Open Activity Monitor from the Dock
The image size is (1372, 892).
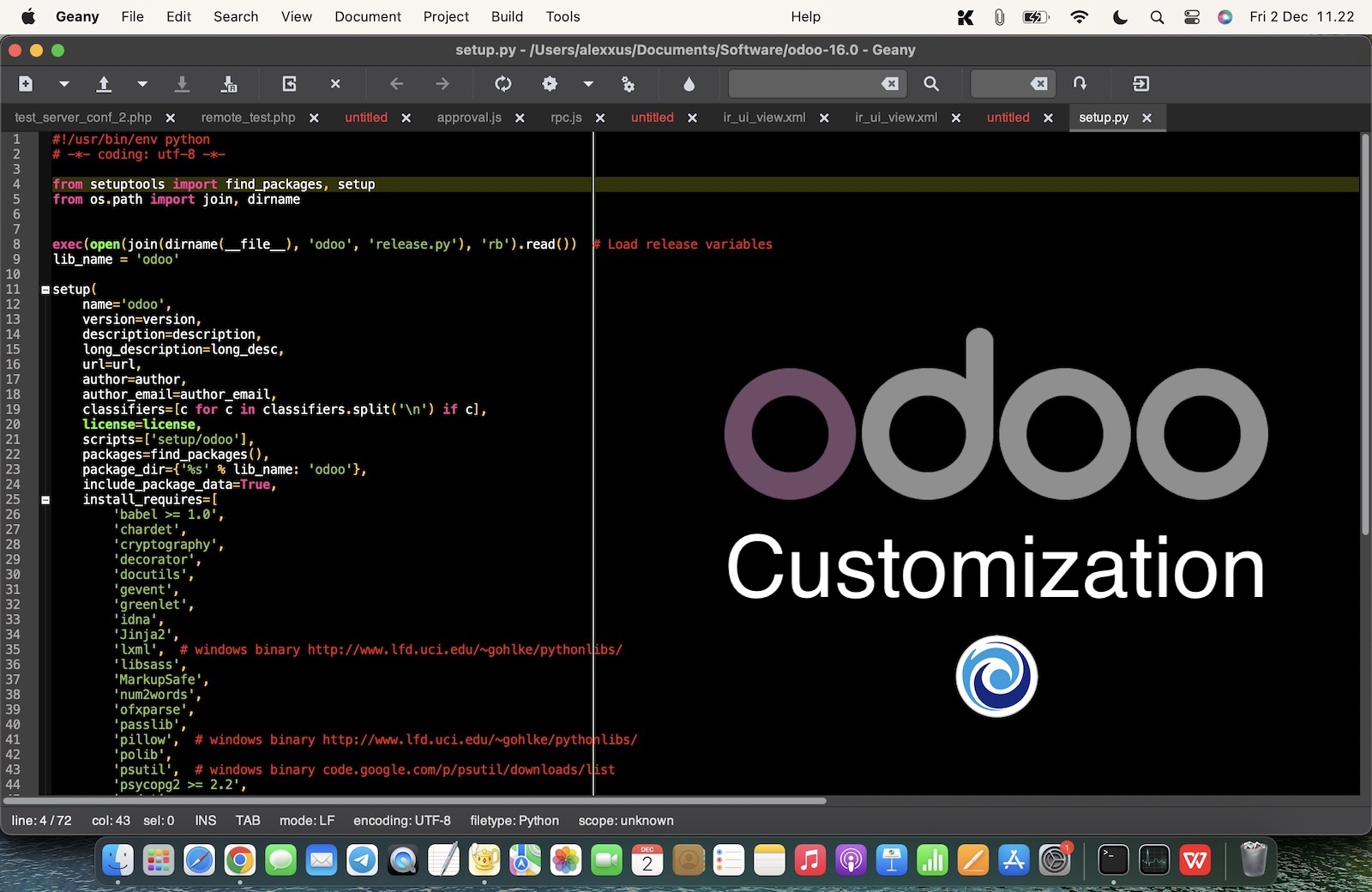pos(1154,859)
